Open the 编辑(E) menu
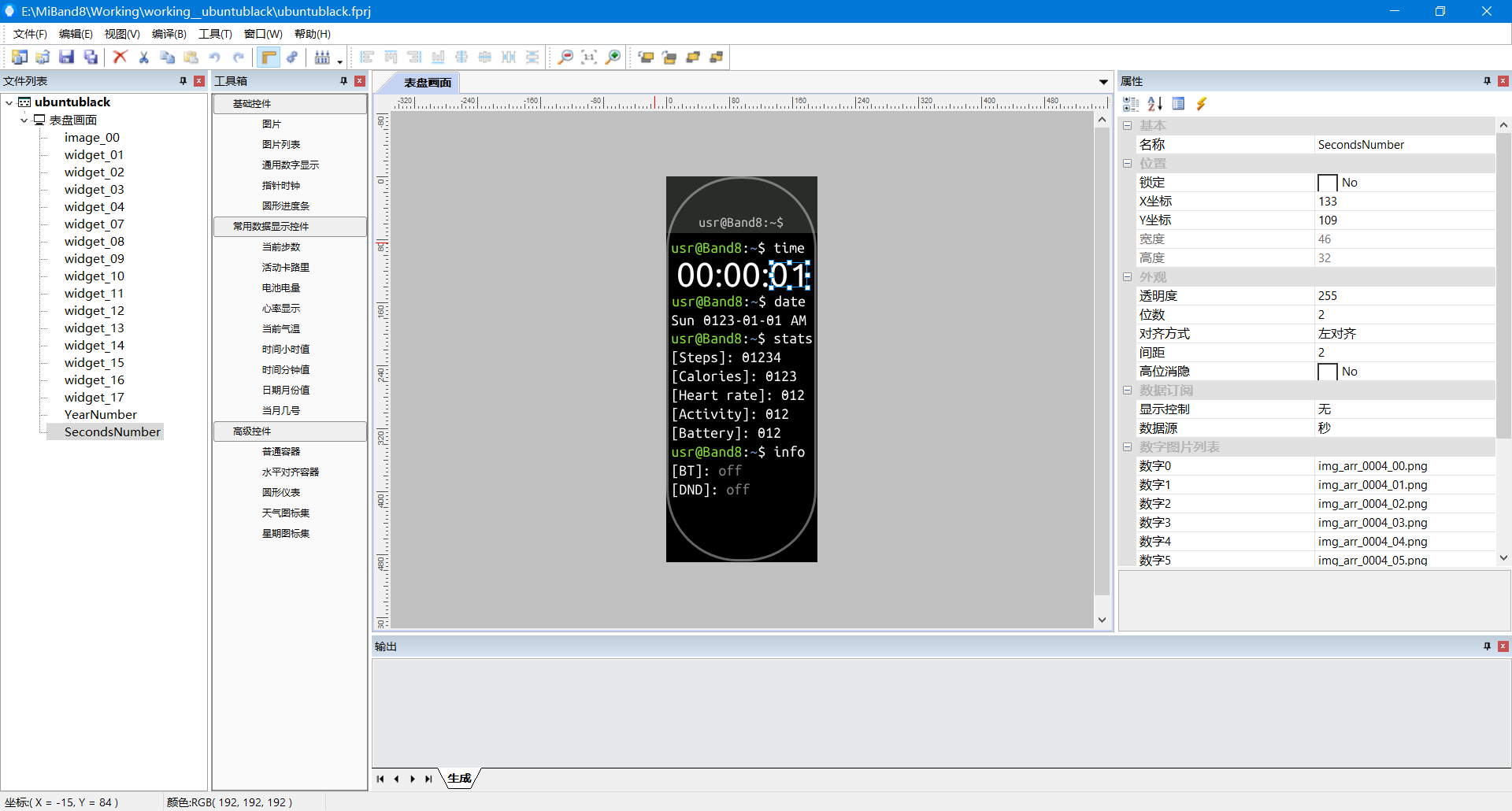This screenshot has width=1512, height=811. click(x=76, y=34)
